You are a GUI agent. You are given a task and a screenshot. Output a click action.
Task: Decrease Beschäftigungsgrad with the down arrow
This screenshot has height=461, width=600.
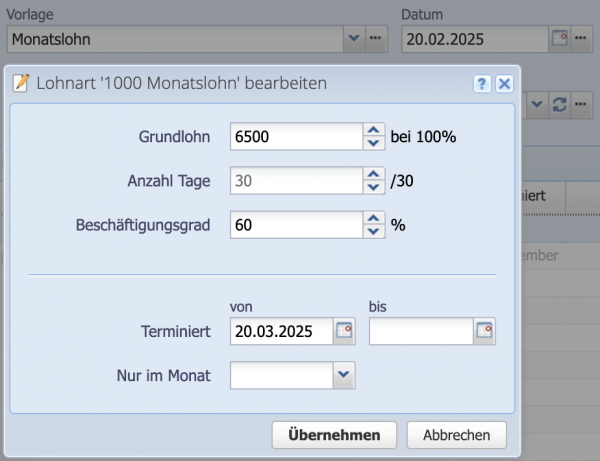tap(373, 231)
